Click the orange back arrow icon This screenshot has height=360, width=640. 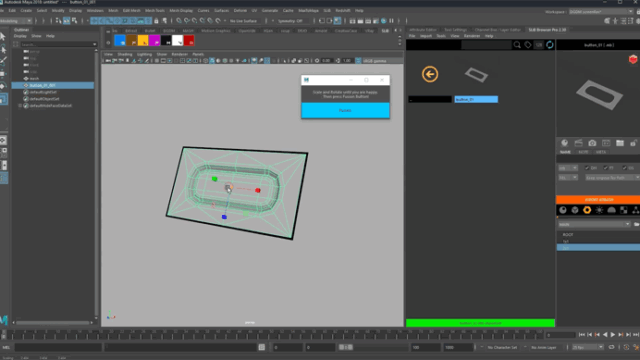coord(430,74)
